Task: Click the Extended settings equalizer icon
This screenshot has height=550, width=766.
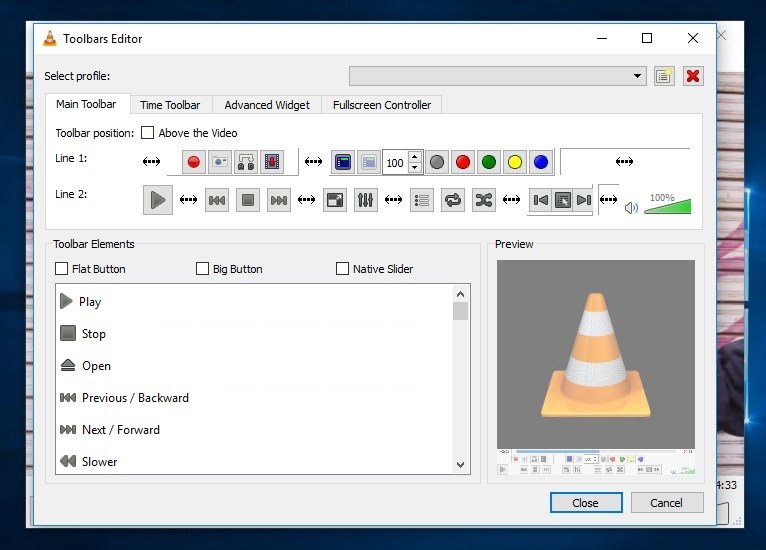Action: tap(365, 200)
